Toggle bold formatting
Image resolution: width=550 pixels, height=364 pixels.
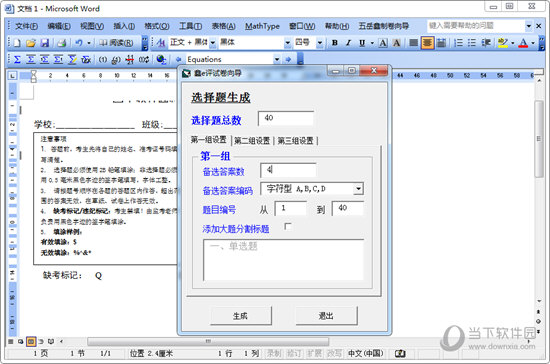coord(335,43)
